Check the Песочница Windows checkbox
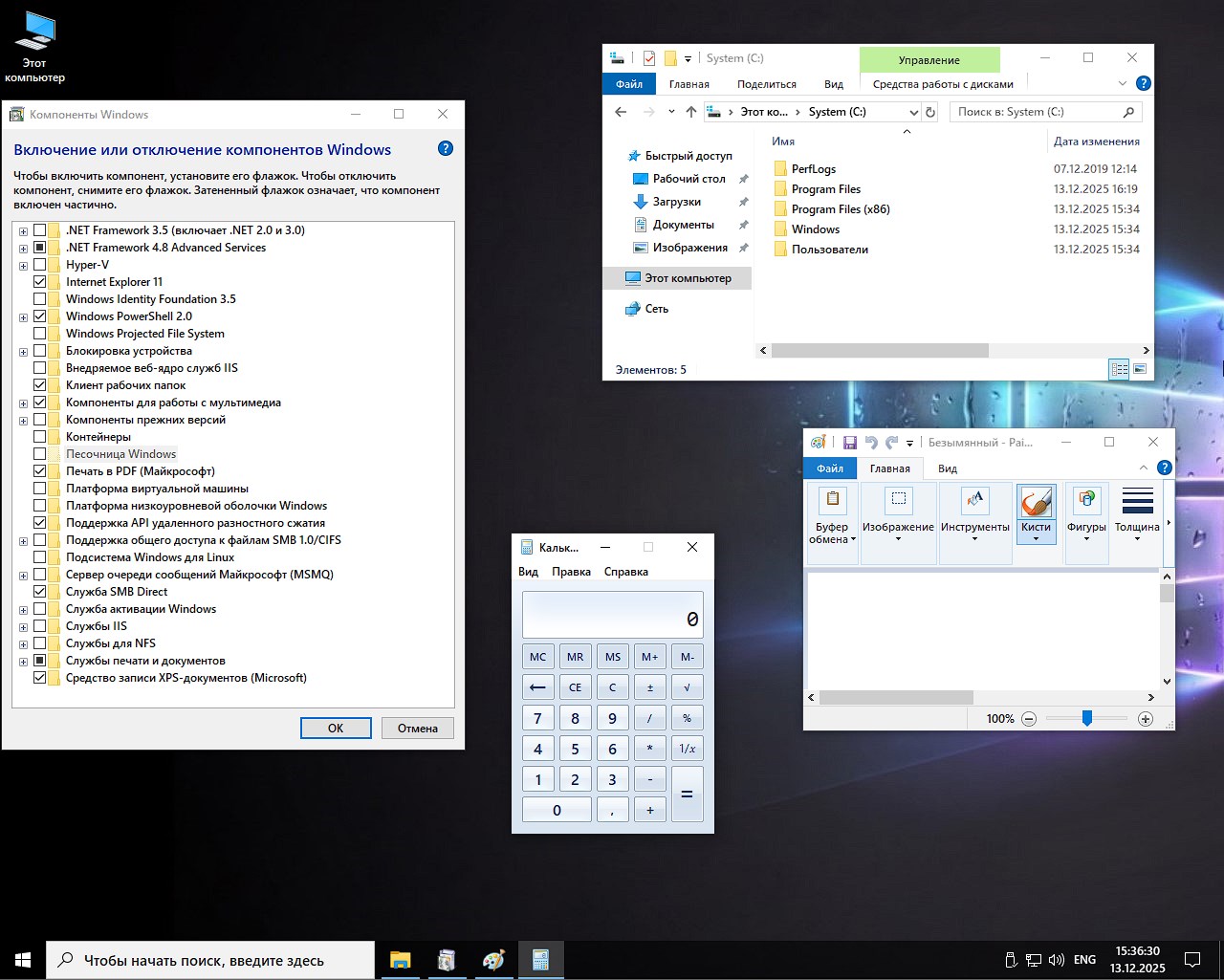Image resolution: width=1224 pixels, height=980 pixels. 39,453
